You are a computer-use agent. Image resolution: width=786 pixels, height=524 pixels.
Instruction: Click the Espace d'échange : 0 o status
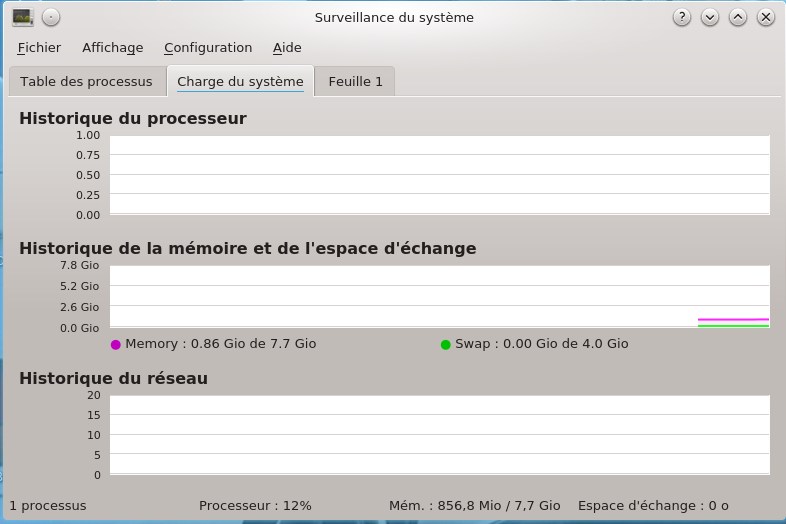point(653,505)
